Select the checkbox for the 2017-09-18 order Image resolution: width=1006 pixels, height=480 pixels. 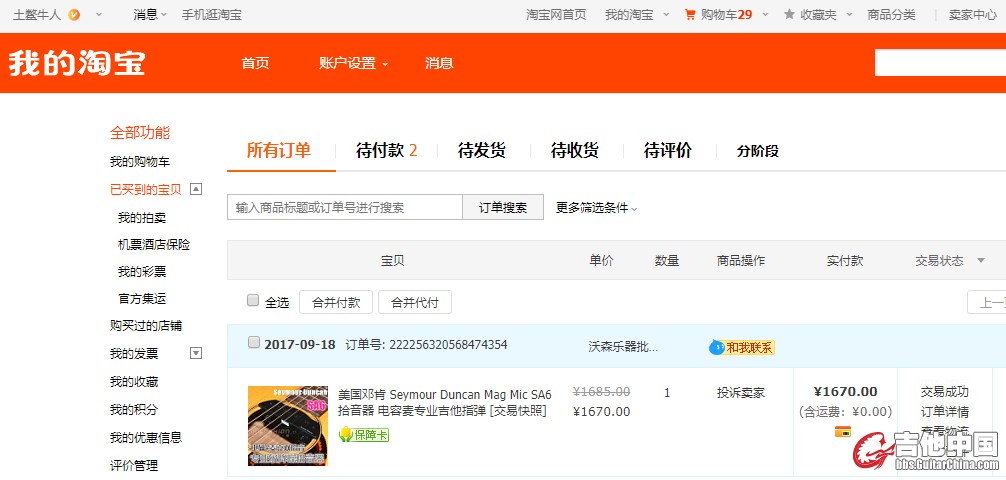coord(254,343)
